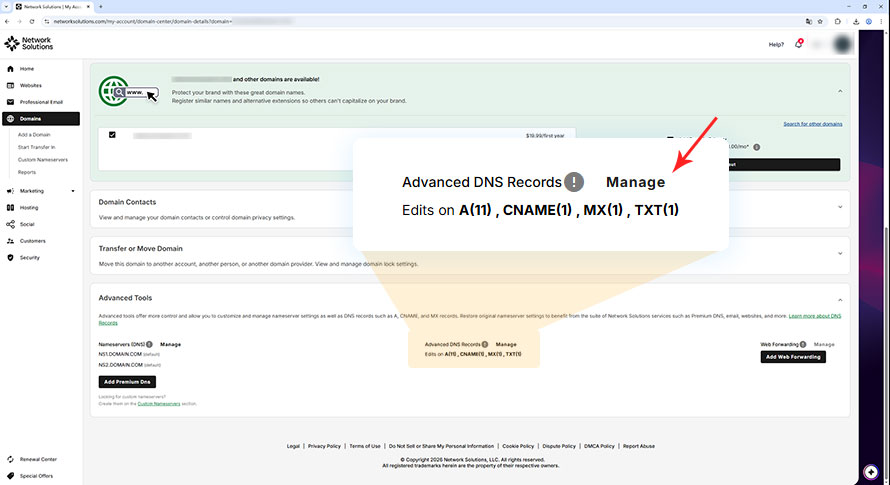Select Domains in the sidebar

[x=41, y=119]
